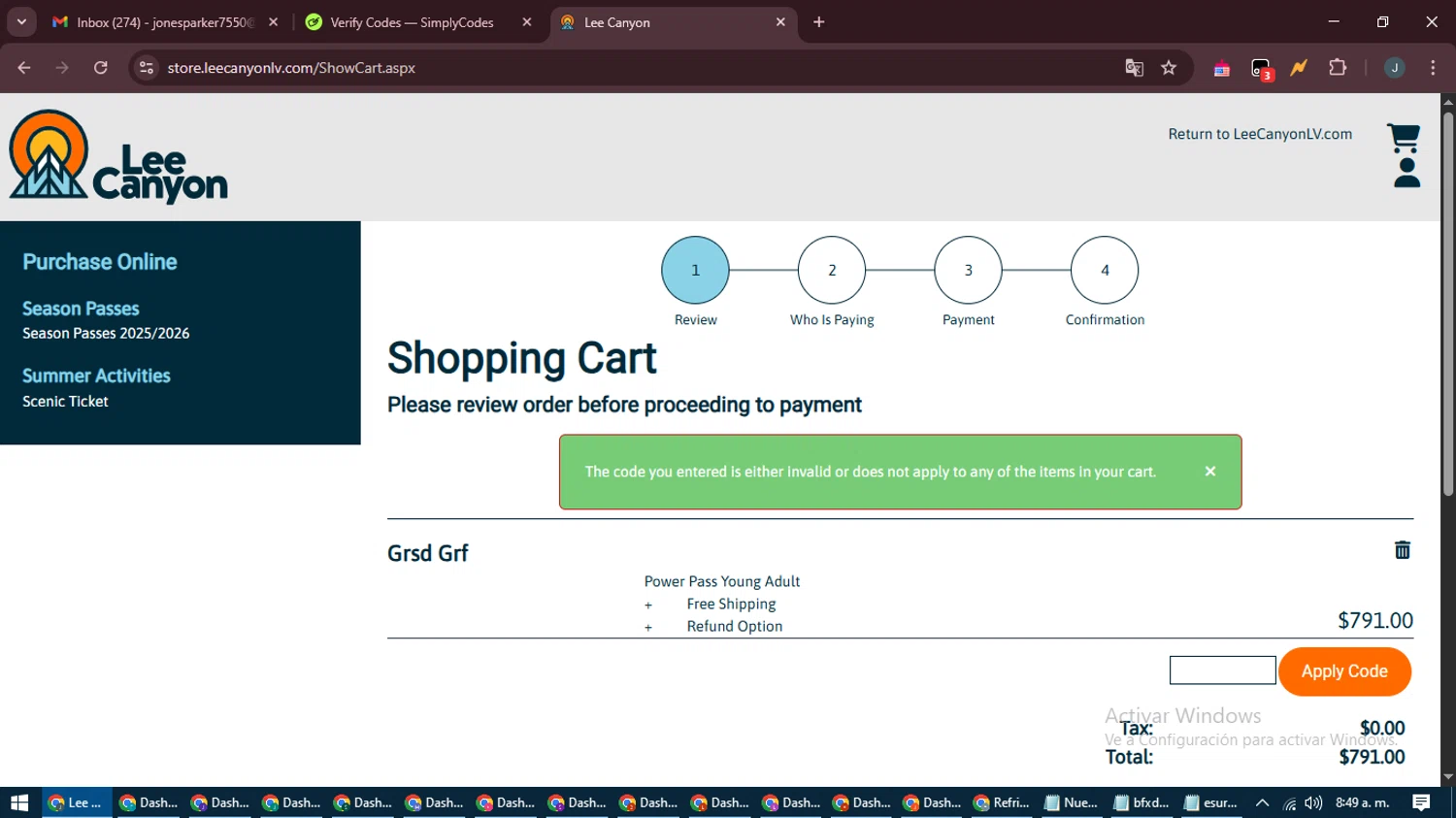1456x818 pixels.
Task: Open the Chrome three-dot menu
Action: point(1433,68)
